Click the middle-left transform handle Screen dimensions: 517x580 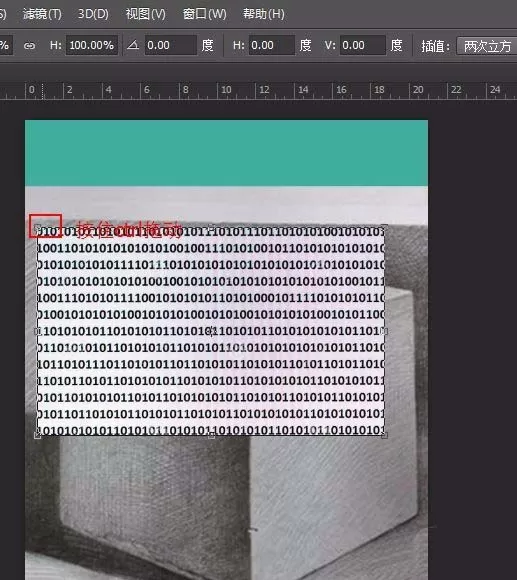[37, 331]
